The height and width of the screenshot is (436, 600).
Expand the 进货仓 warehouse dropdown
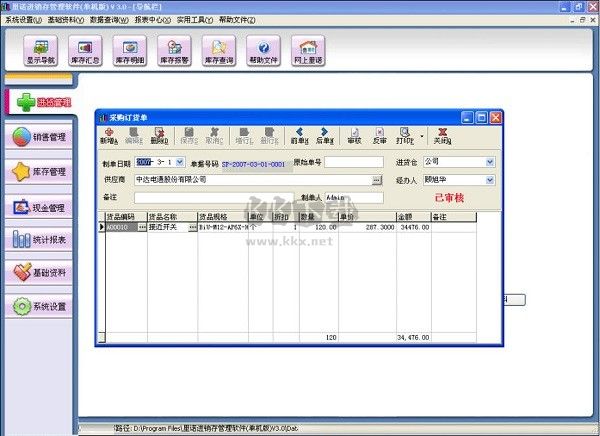tap(489, 161)
